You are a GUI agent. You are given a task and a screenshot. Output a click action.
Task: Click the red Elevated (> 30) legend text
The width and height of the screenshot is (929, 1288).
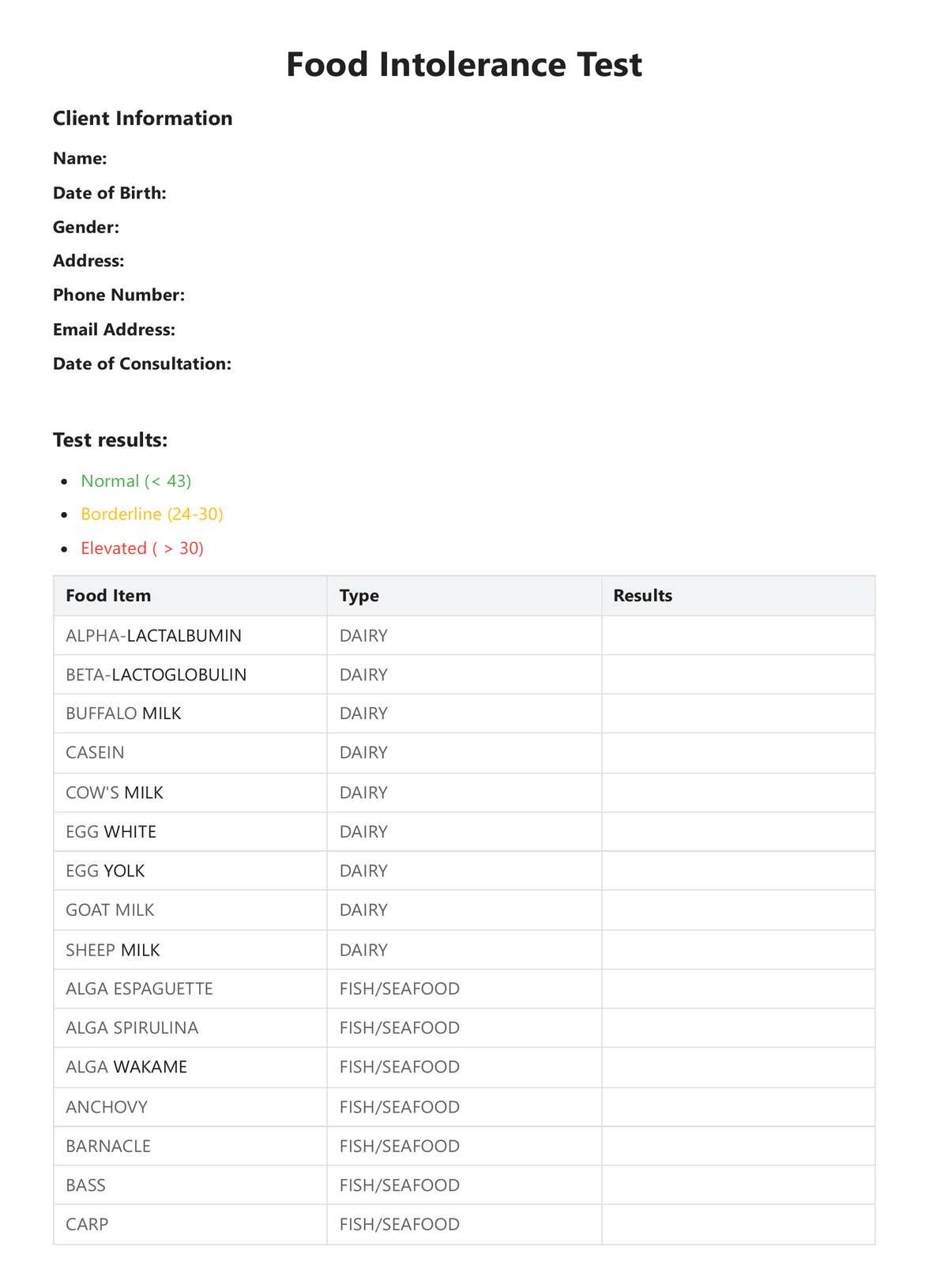pos(142,548)
